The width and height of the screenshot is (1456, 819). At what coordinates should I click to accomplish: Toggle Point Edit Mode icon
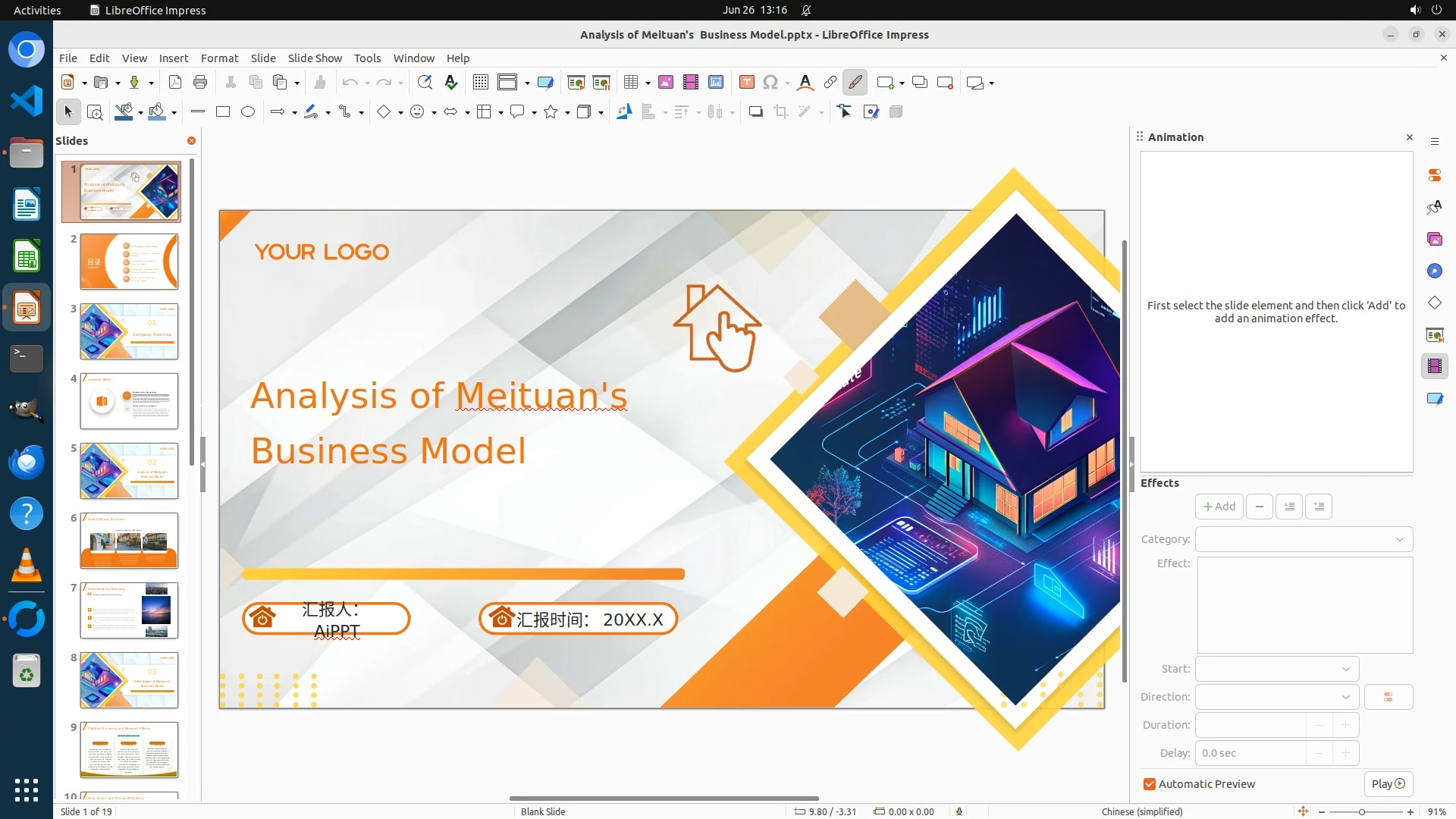click(845, 112)
